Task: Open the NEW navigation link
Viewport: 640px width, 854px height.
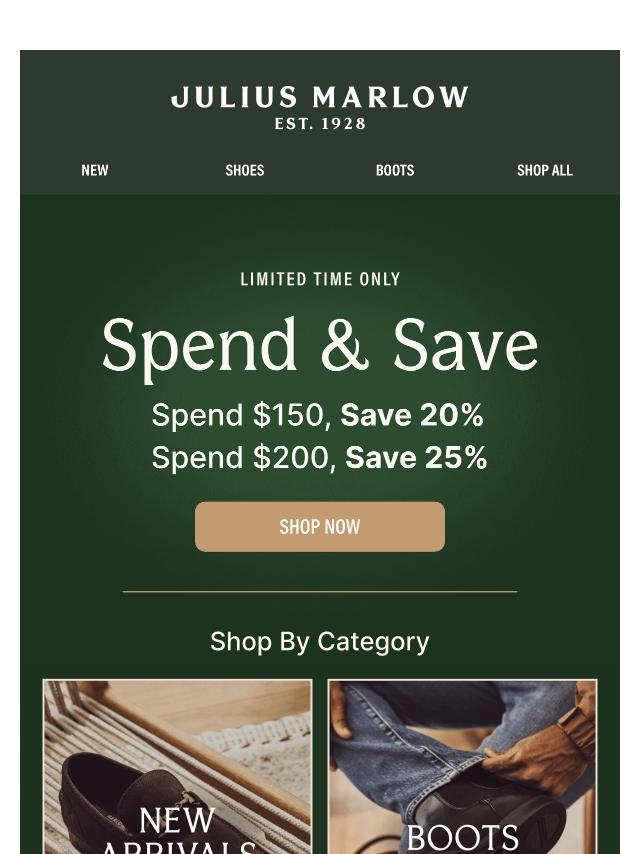Action: [x=95, y=170]
